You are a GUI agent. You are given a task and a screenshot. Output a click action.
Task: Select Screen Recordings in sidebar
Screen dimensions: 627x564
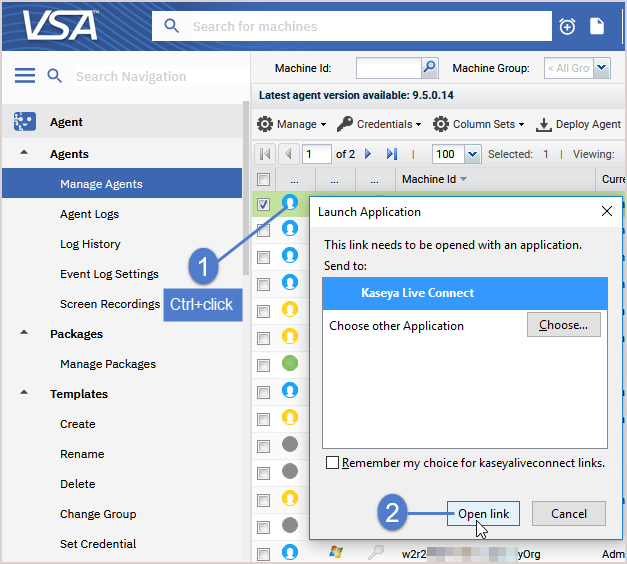click(109, 304)
